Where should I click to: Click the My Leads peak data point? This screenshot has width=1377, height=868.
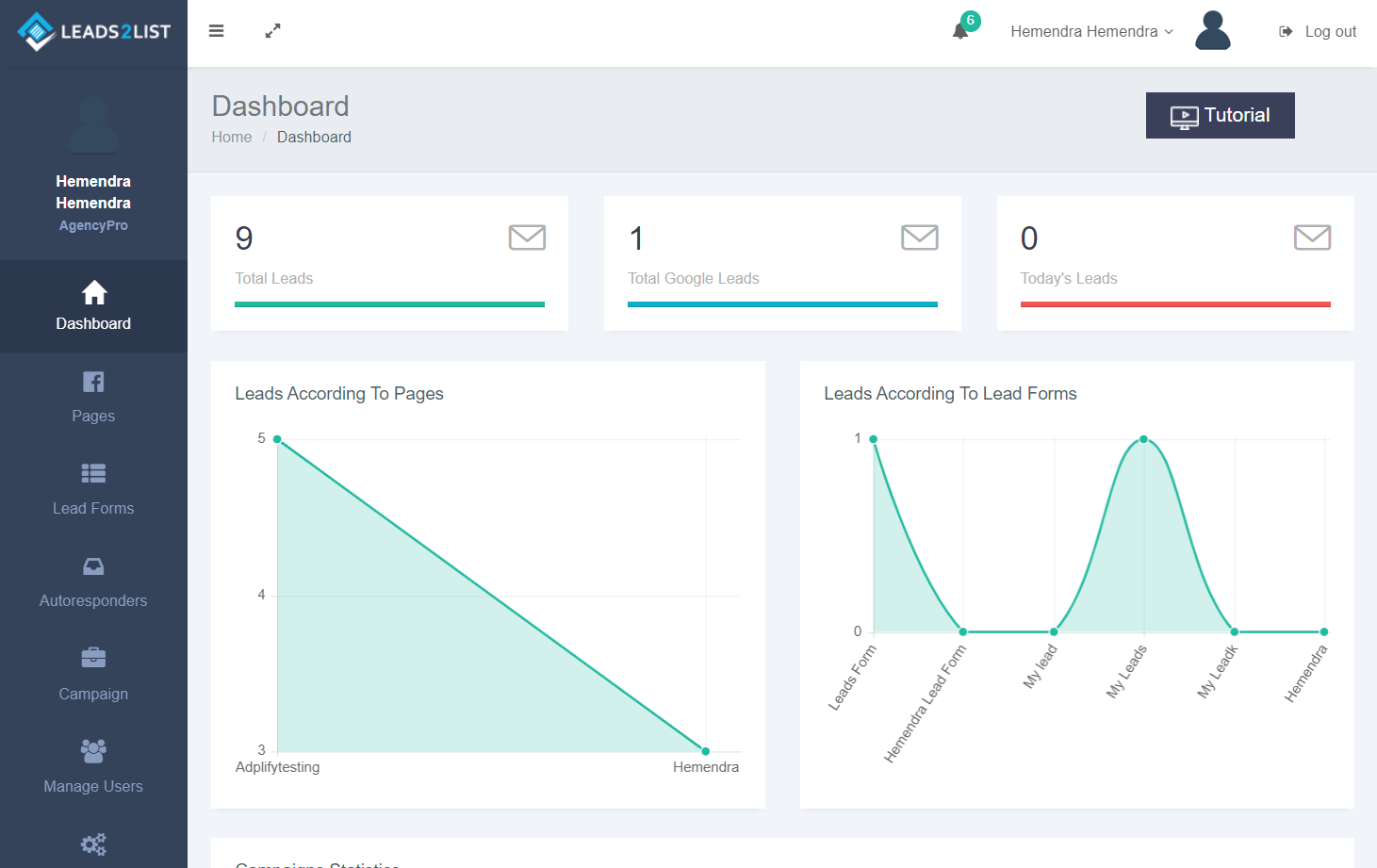(1143, 439)
